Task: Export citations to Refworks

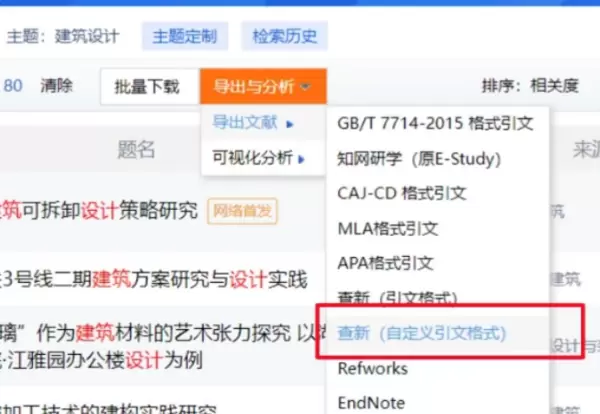Action: click(x=373, y=368)
